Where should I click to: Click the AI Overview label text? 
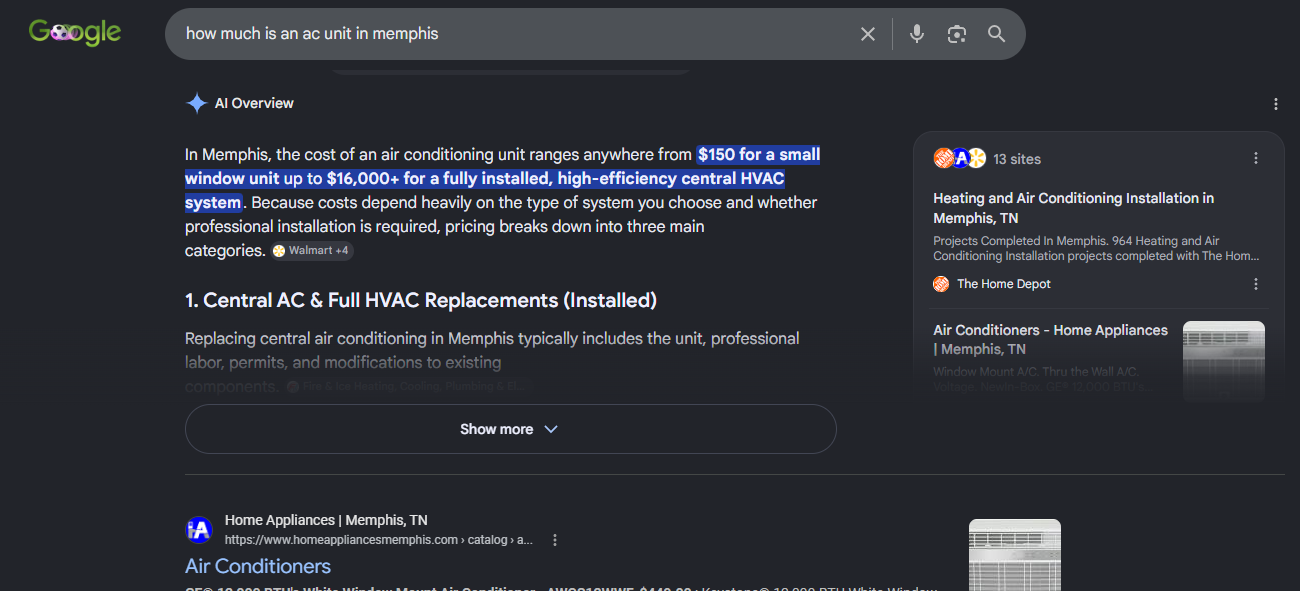[254, 103]
